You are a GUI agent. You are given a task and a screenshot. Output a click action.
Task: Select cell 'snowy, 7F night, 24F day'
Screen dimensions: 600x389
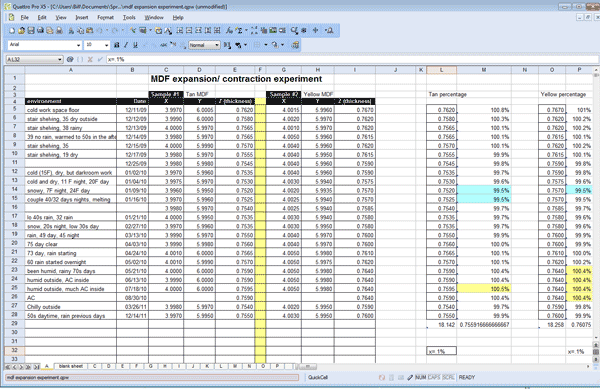point(71,190)
